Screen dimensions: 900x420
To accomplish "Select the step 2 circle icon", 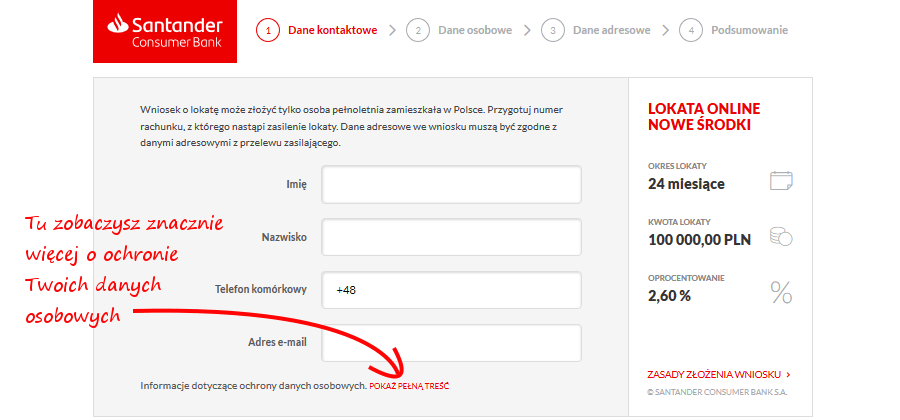I will click(x=418, y=30).
